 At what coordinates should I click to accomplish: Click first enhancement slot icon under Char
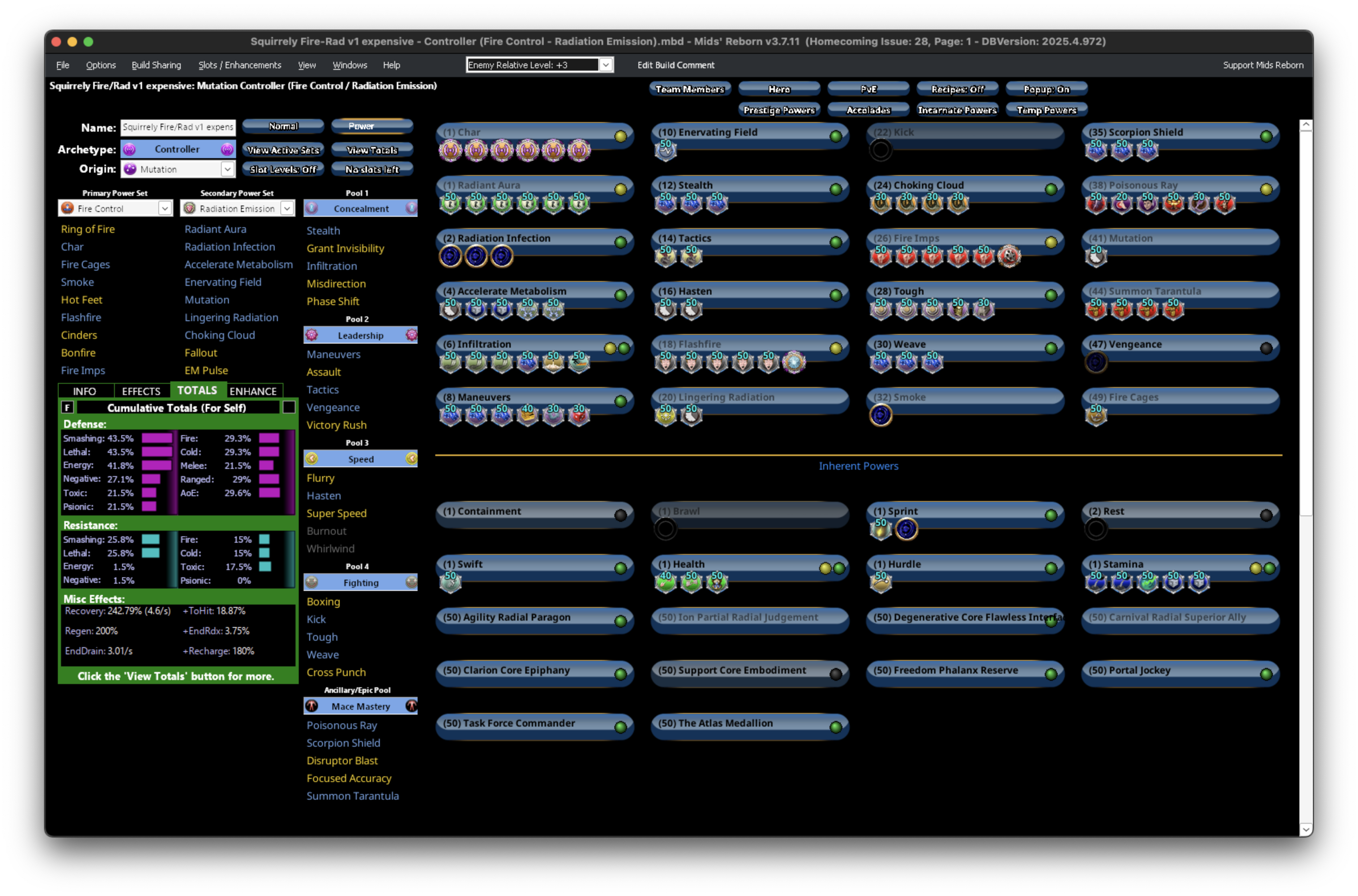(x=451, y=151)
